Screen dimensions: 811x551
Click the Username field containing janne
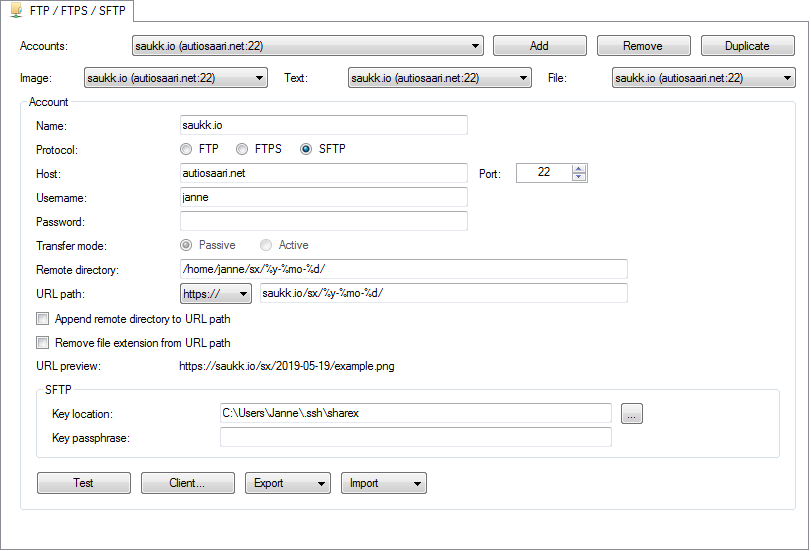[324, 197]
